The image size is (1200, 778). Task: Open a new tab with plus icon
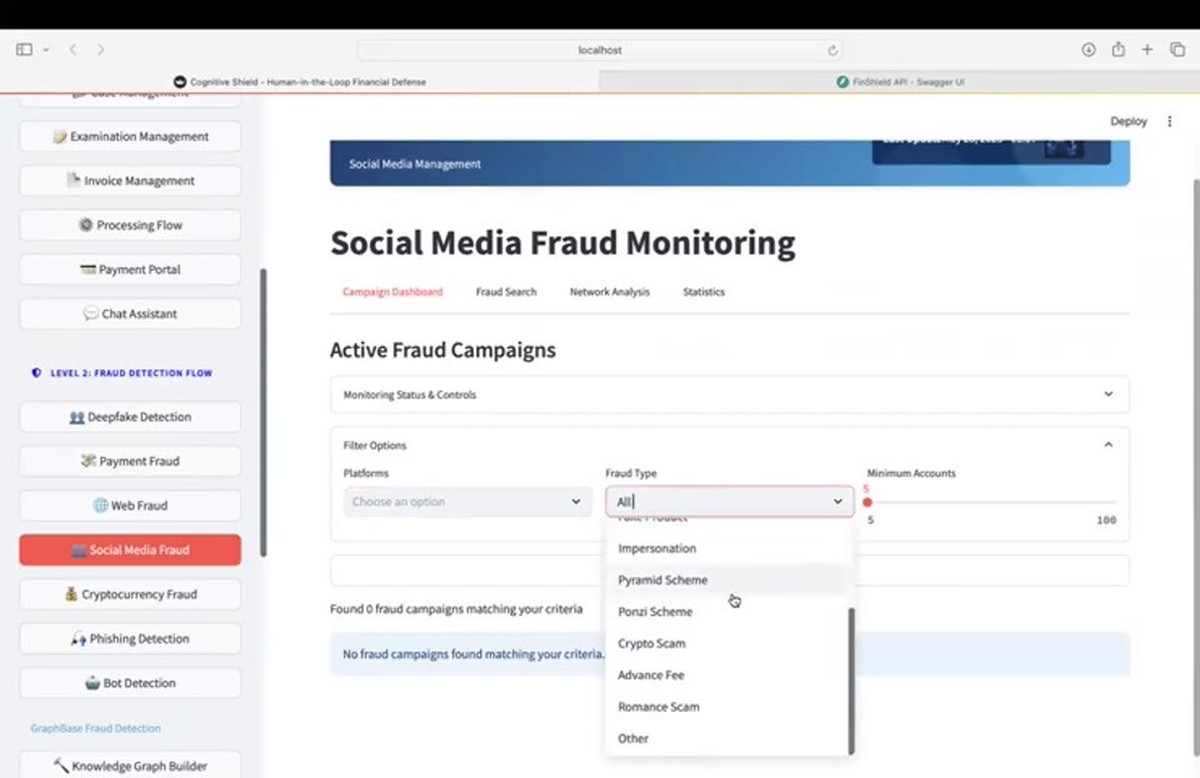coord(1147,49)
